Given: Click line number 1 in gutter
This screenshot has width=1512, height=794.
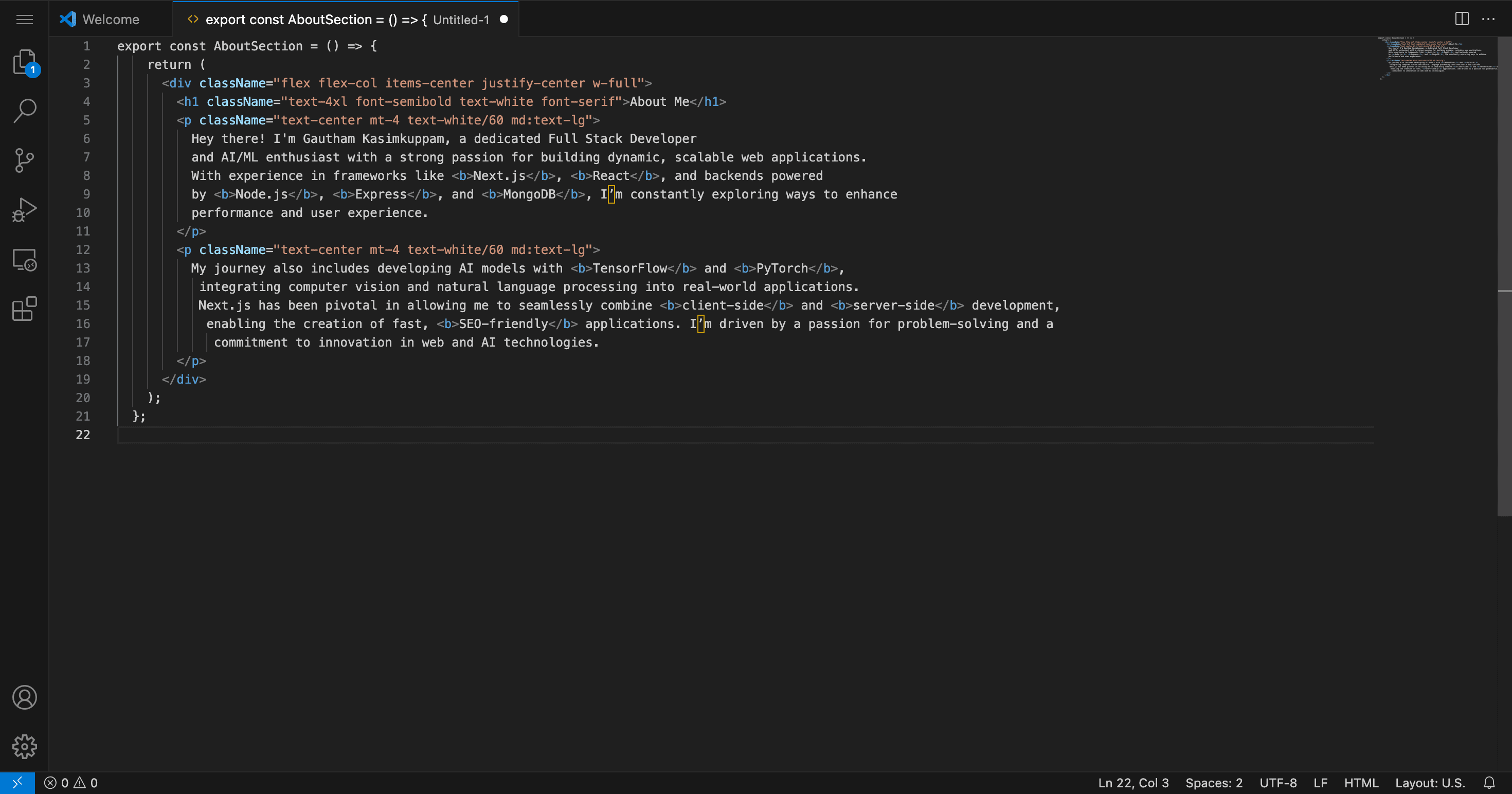Looking at the screenshot, I should tap(86, 46).
